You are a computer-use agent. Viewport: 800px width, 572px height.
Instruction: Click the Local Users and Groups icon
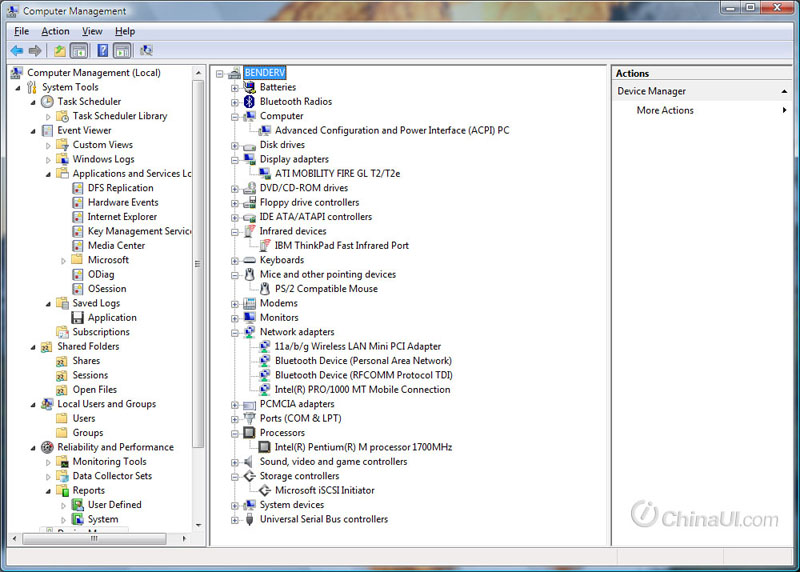tap(47, 404)
